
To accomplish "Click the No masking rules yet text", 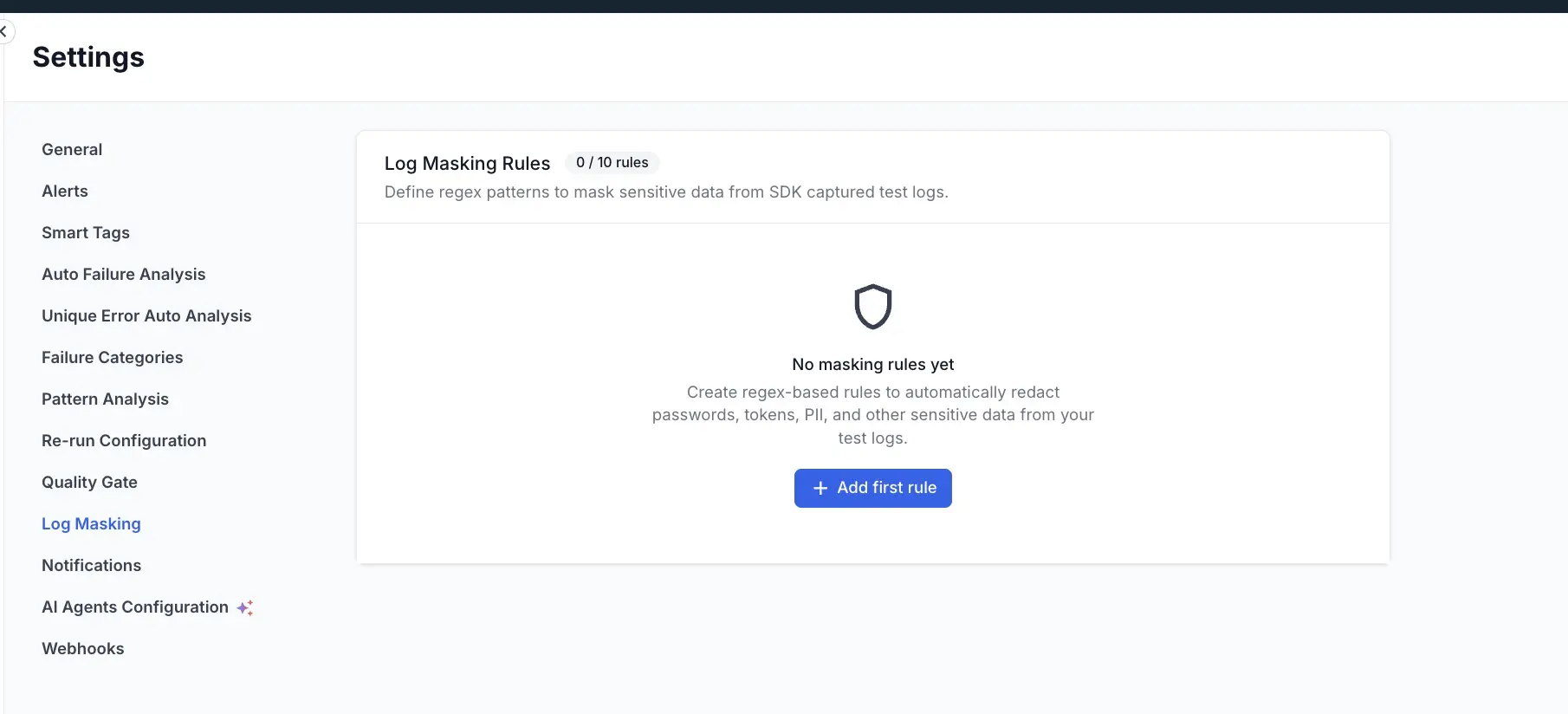I will [873, 364].
